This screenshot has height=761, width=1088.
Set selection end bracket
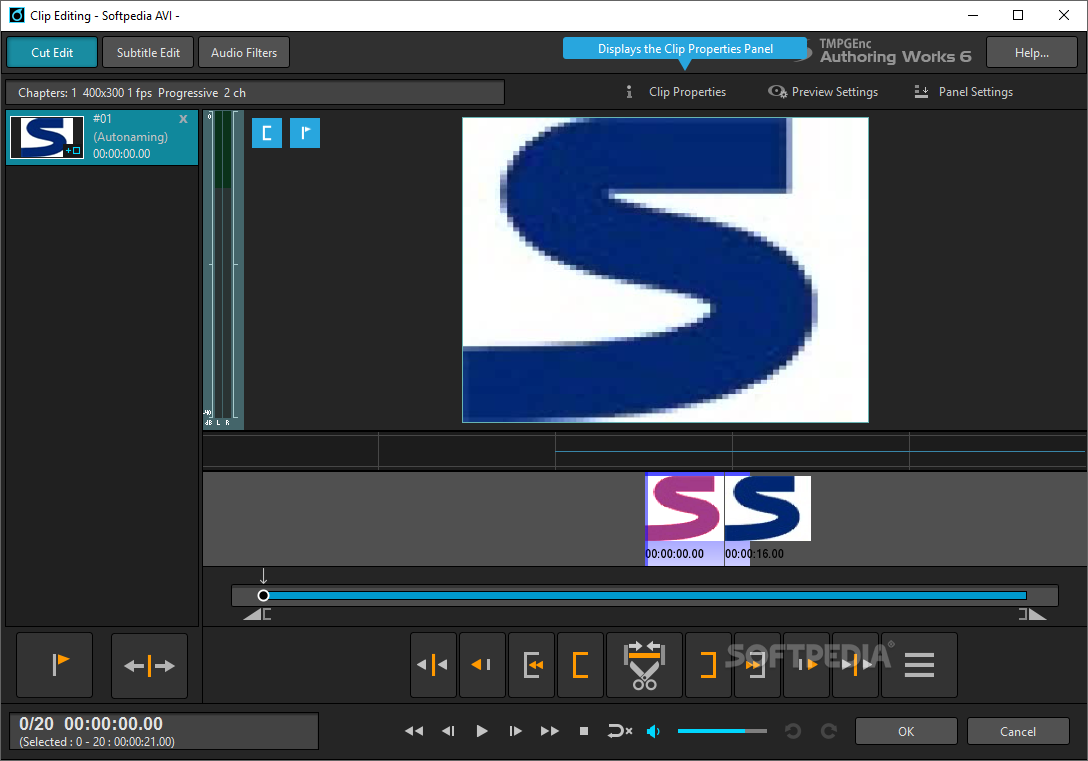pyautogui.click(x=708, y=665)
